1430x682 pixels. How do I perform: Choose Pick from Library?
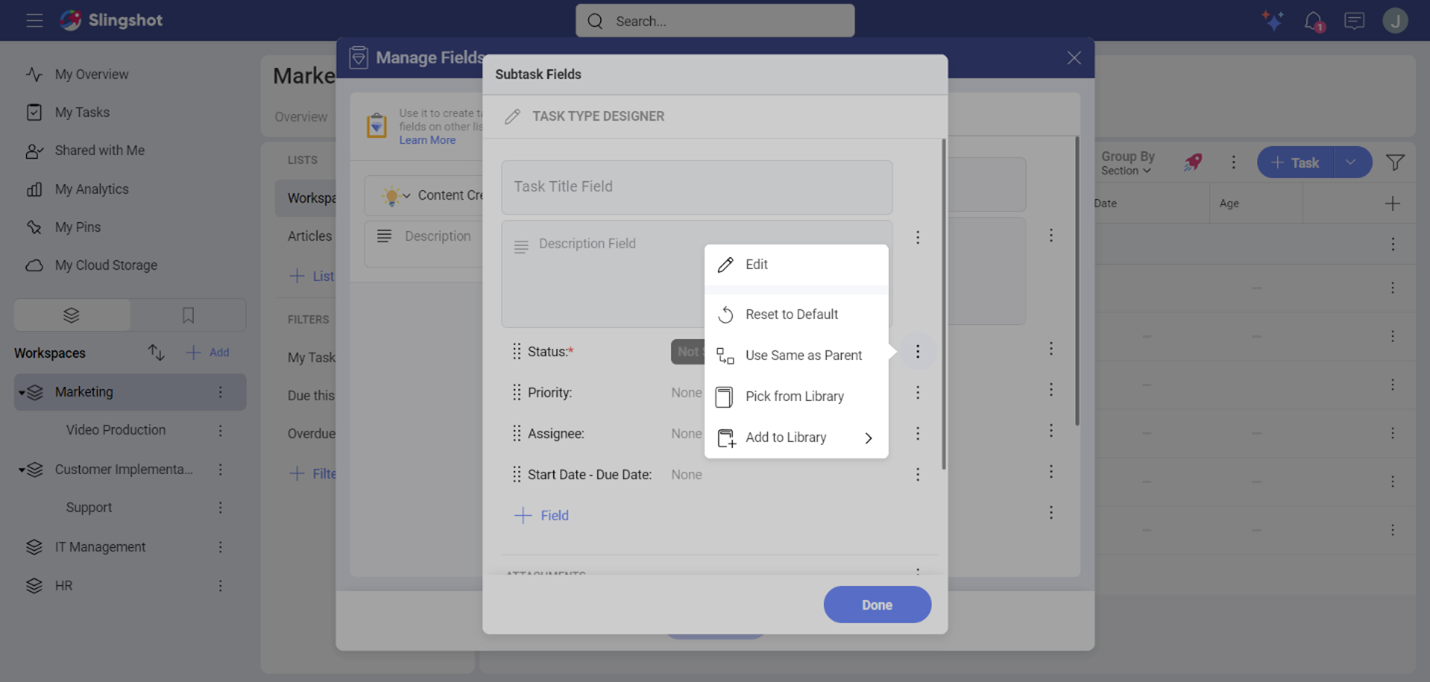coord(796,397)
